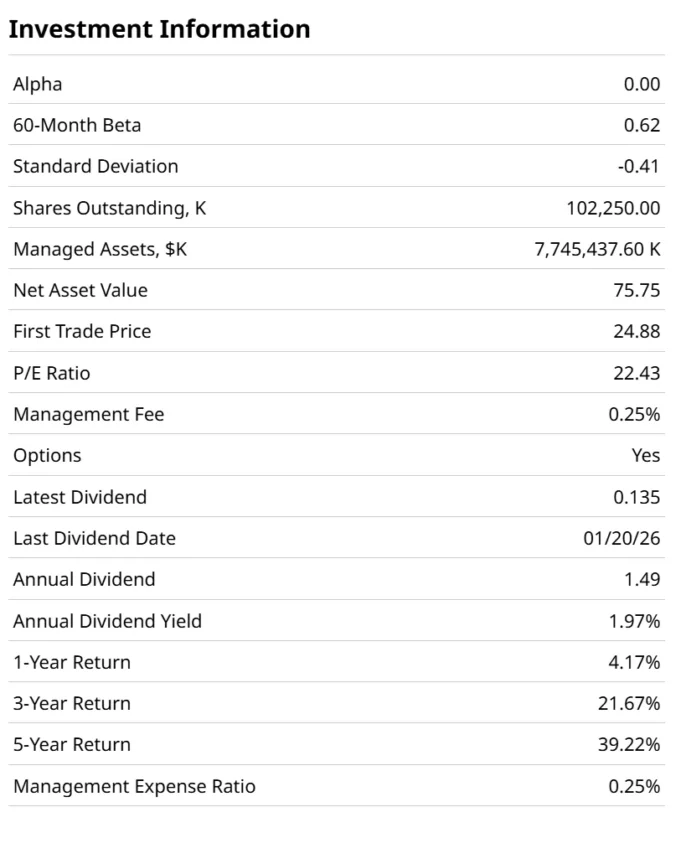Image resolution: width=681 pixels, height=864 pixels.
Task: Select the Managed Assets, $K label
Action: coord(99,249)
